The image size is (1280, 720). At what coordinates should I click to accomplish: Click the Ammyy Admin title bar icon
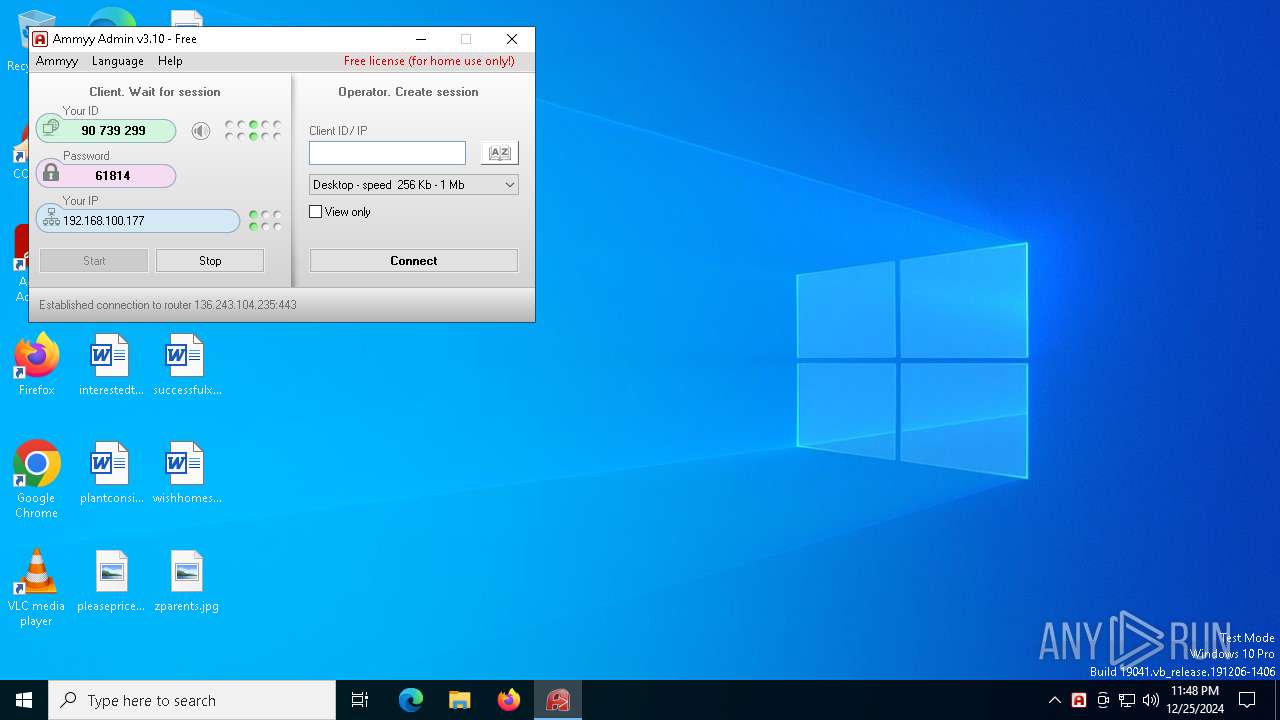[x=40, y=39]
